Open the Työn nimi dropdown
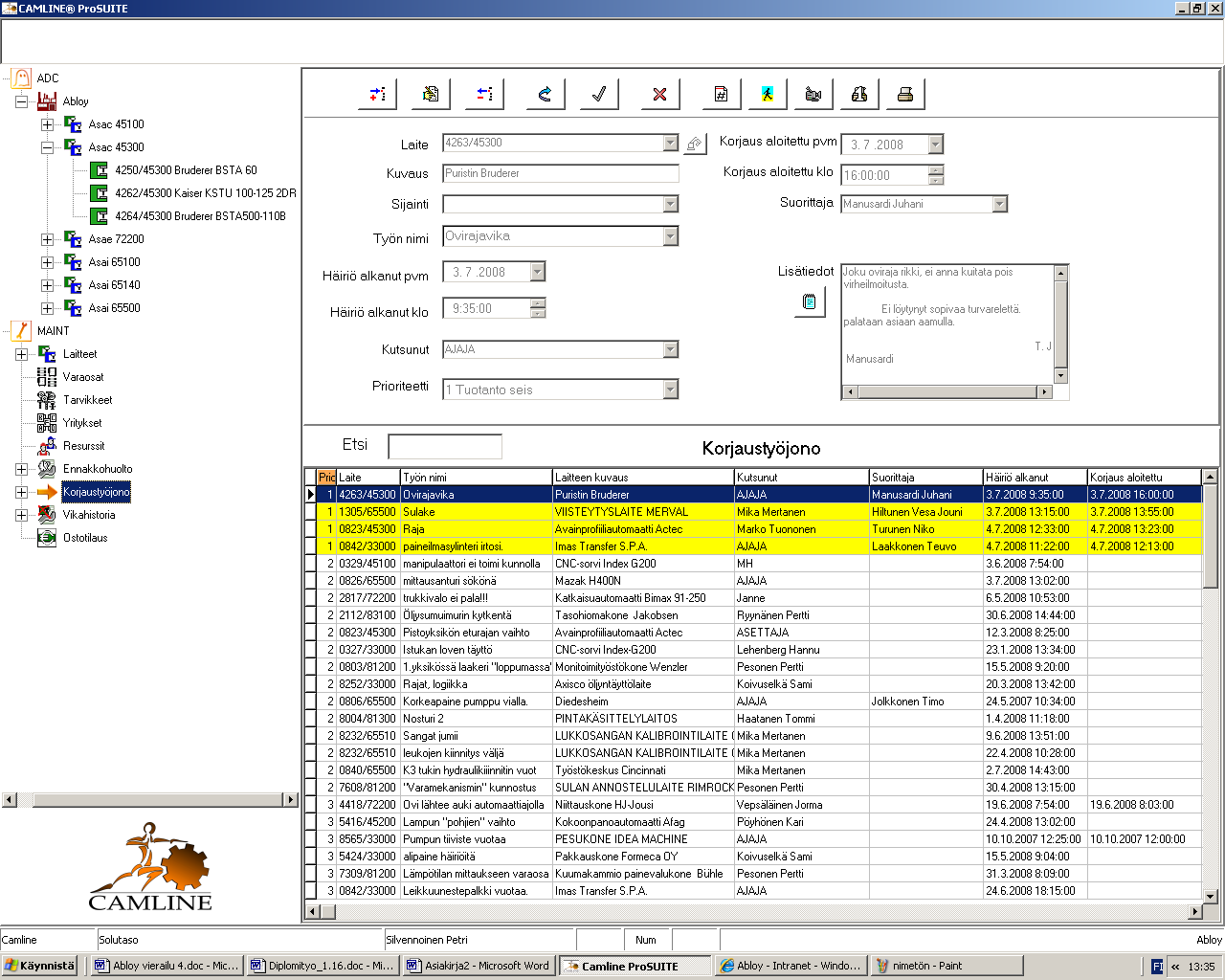The height and width of the screenshot is (980, 1225). 670,235
